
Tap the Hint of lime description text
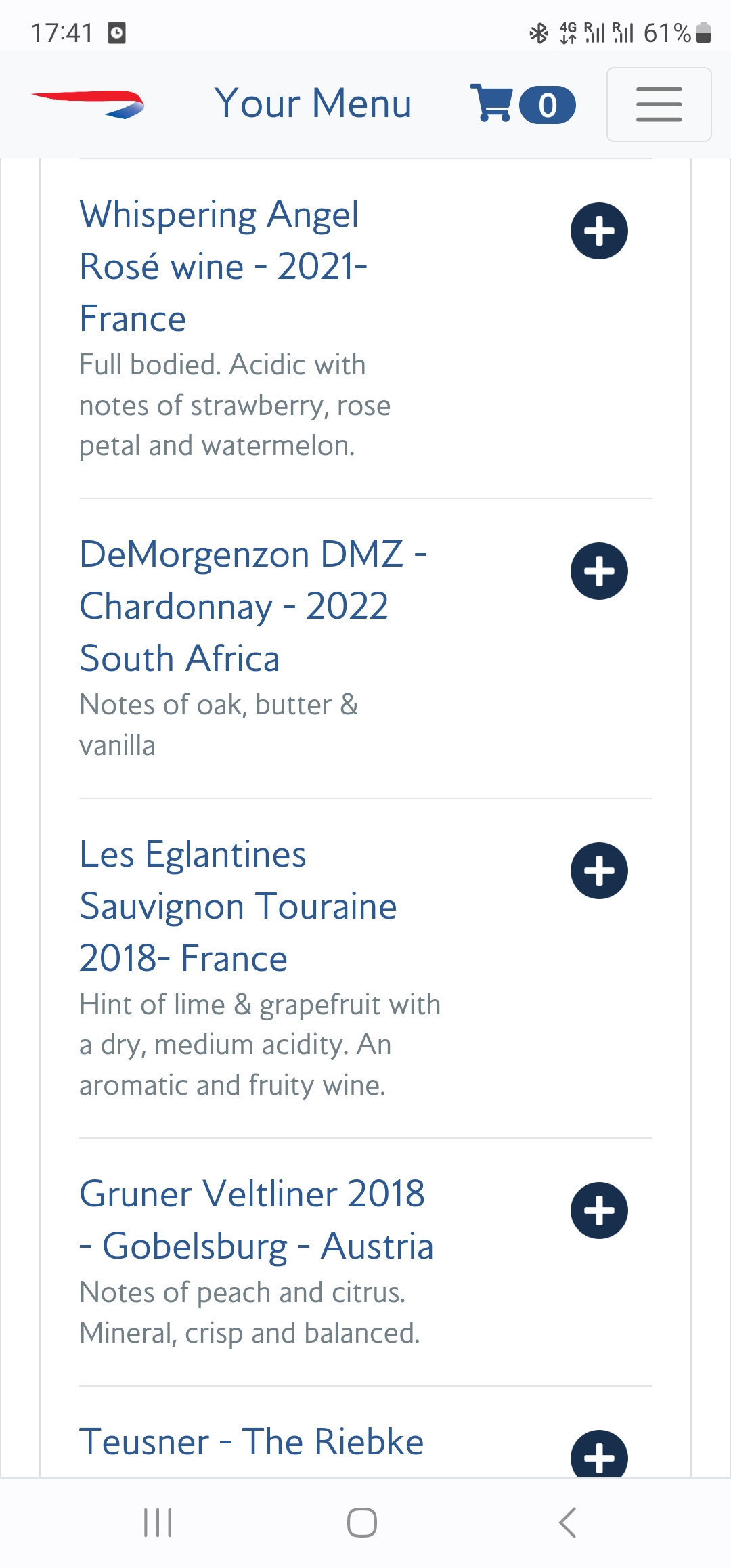[x=259, y=1045]
